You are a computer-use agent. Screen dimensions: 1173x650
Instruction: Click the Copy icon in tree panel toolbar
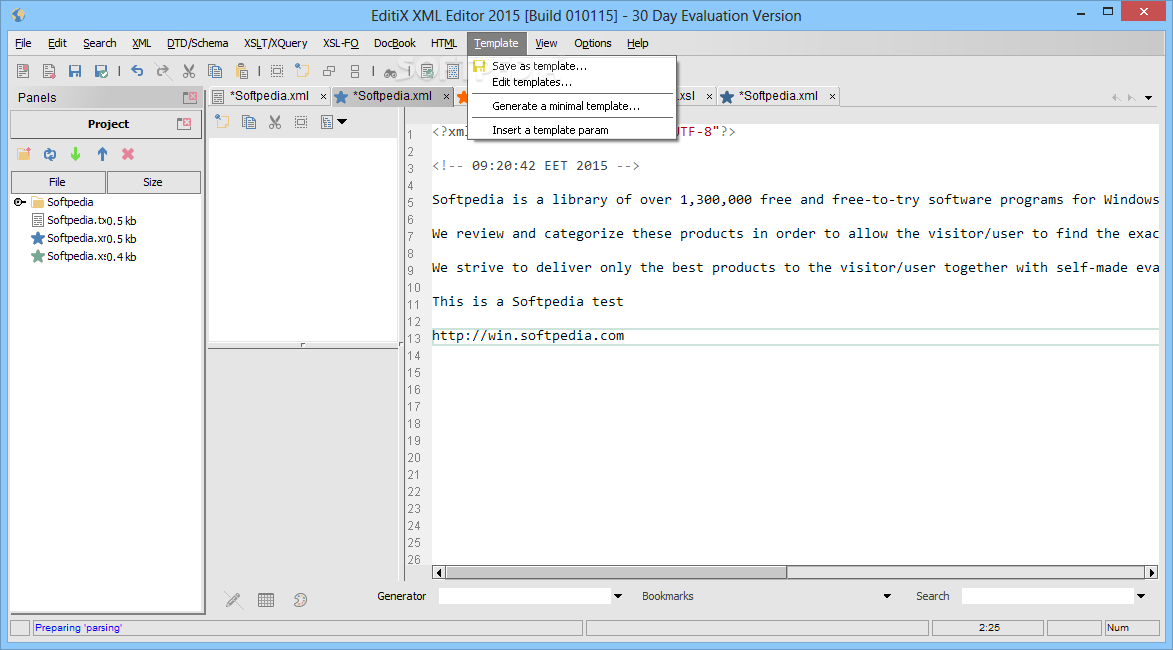pyautogui.click(x=249, y=122)
